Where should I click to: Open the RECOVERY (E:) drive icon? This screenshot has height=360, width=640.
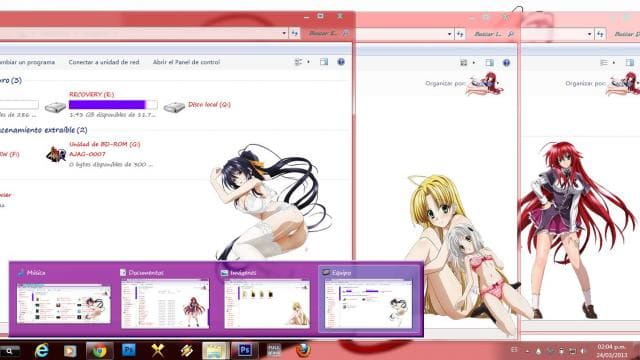coord(55,107)
